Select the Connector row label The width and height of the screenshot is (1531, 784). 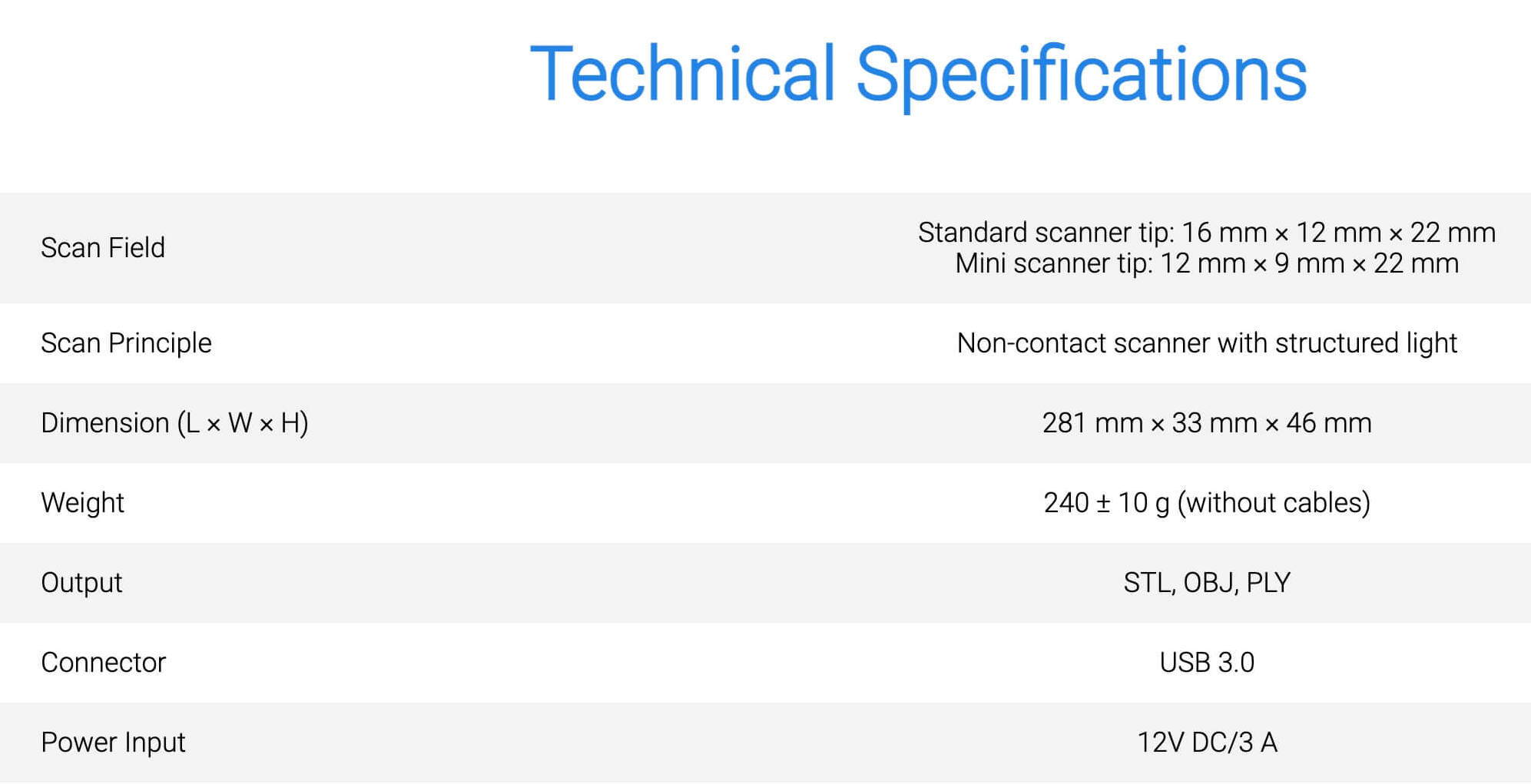click(x=103, y=663)
